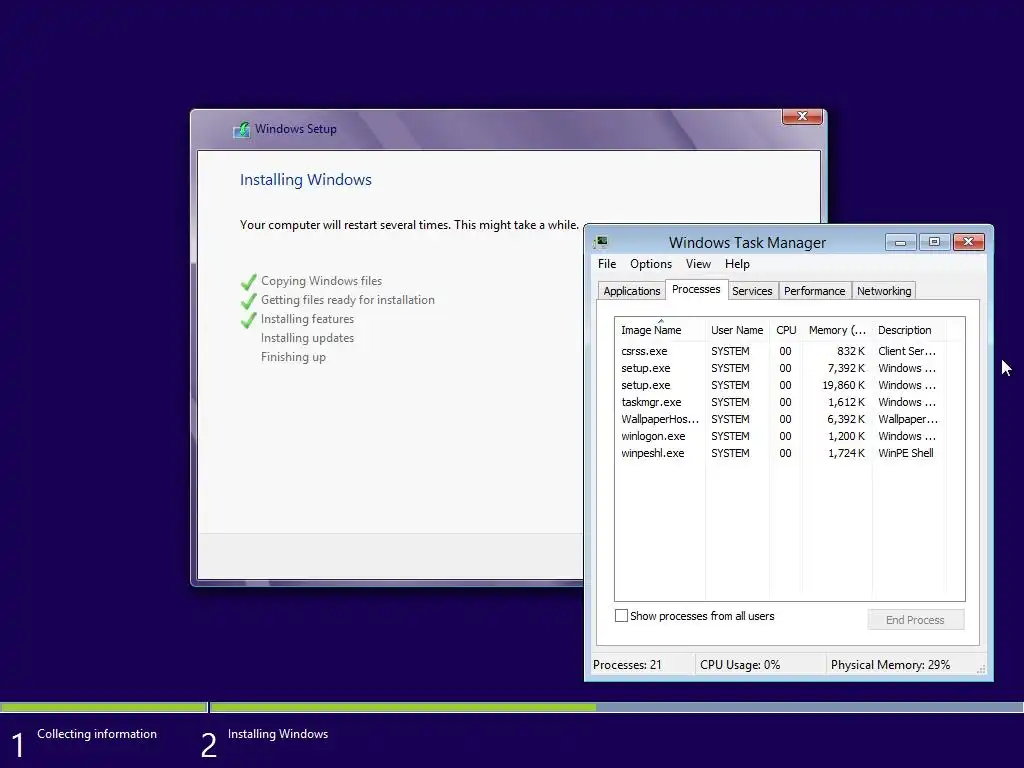Switch to the Networking tab
Screen dimensions: 1024x768
tap(884, 291)
